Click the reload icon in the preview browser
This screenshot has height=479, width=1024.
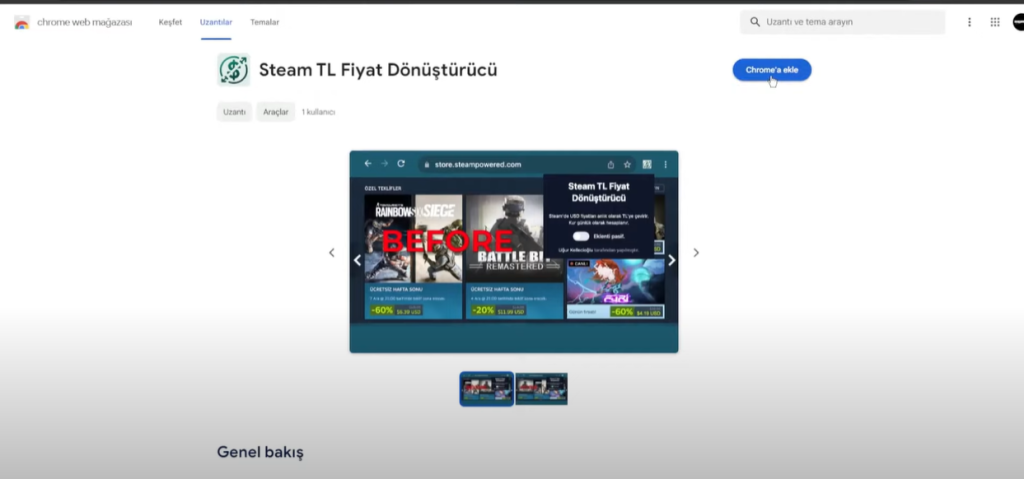click(401, 163)
